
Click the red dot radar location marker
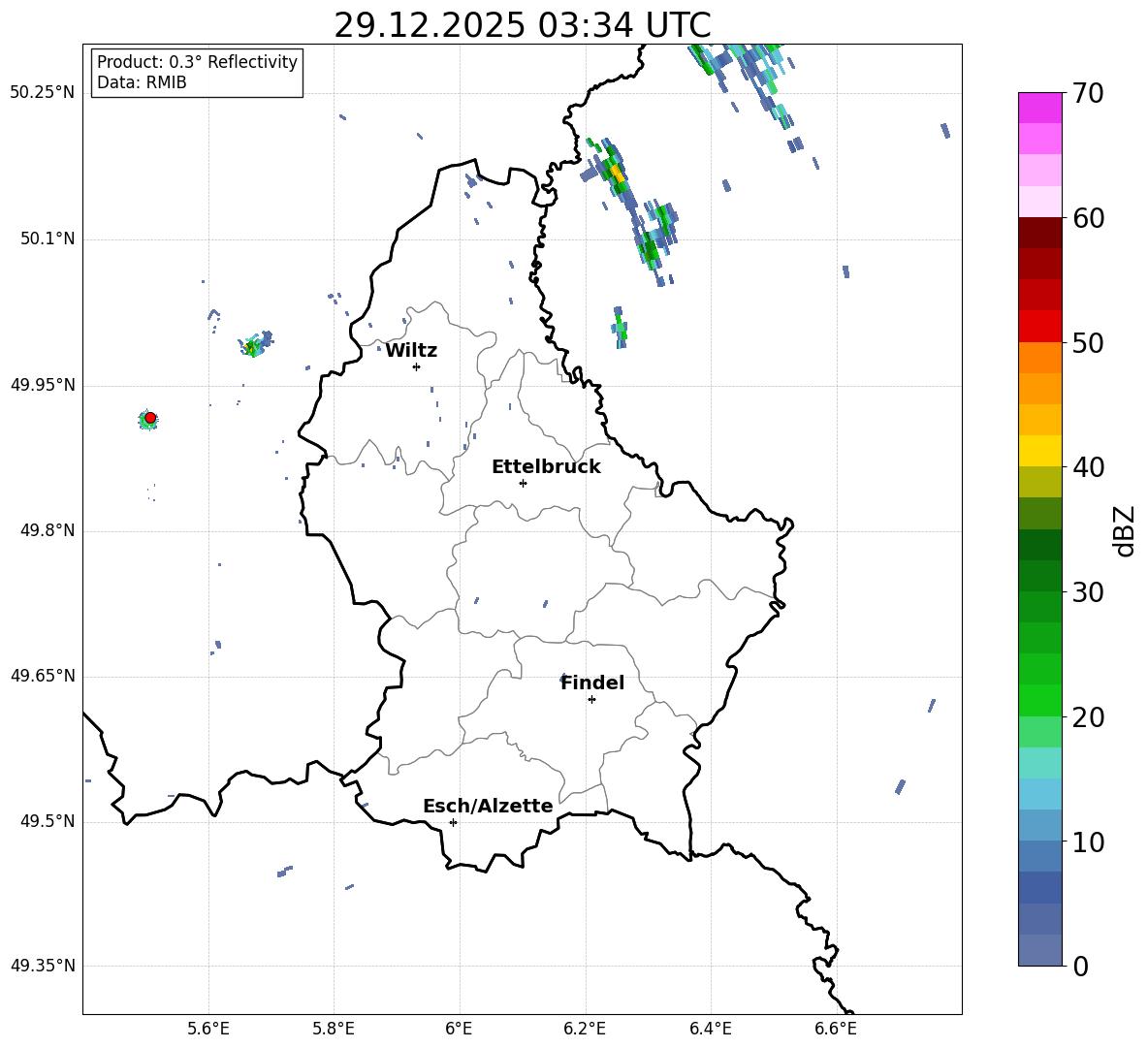150,418
